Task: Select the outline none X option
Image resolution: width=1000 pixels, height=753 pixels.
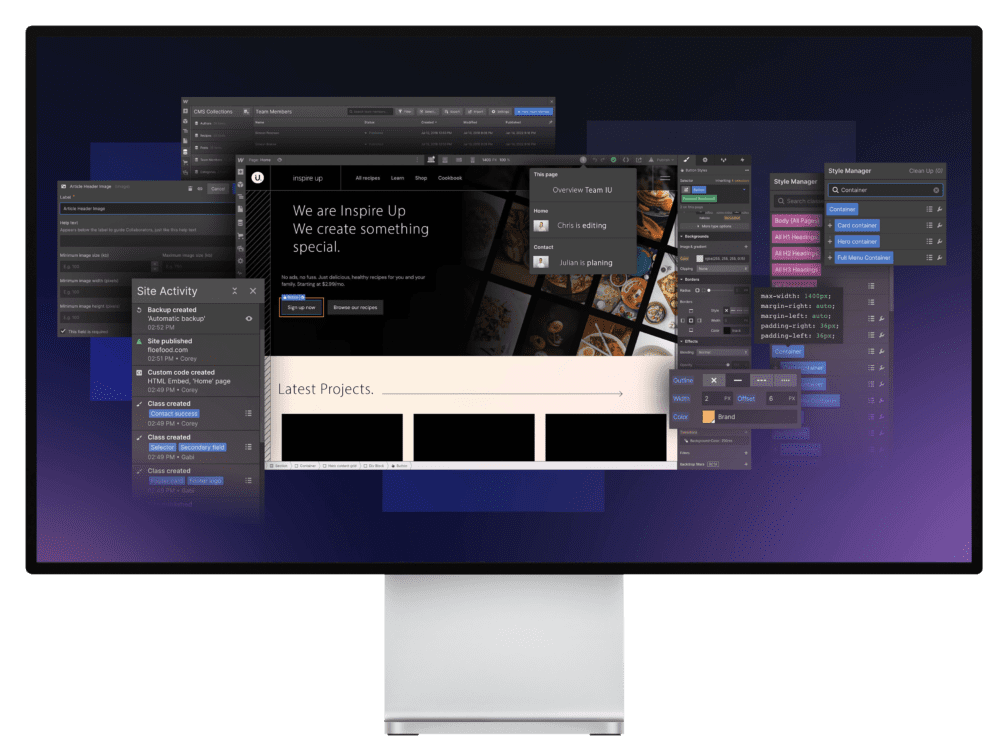Action: coord(712,380)
